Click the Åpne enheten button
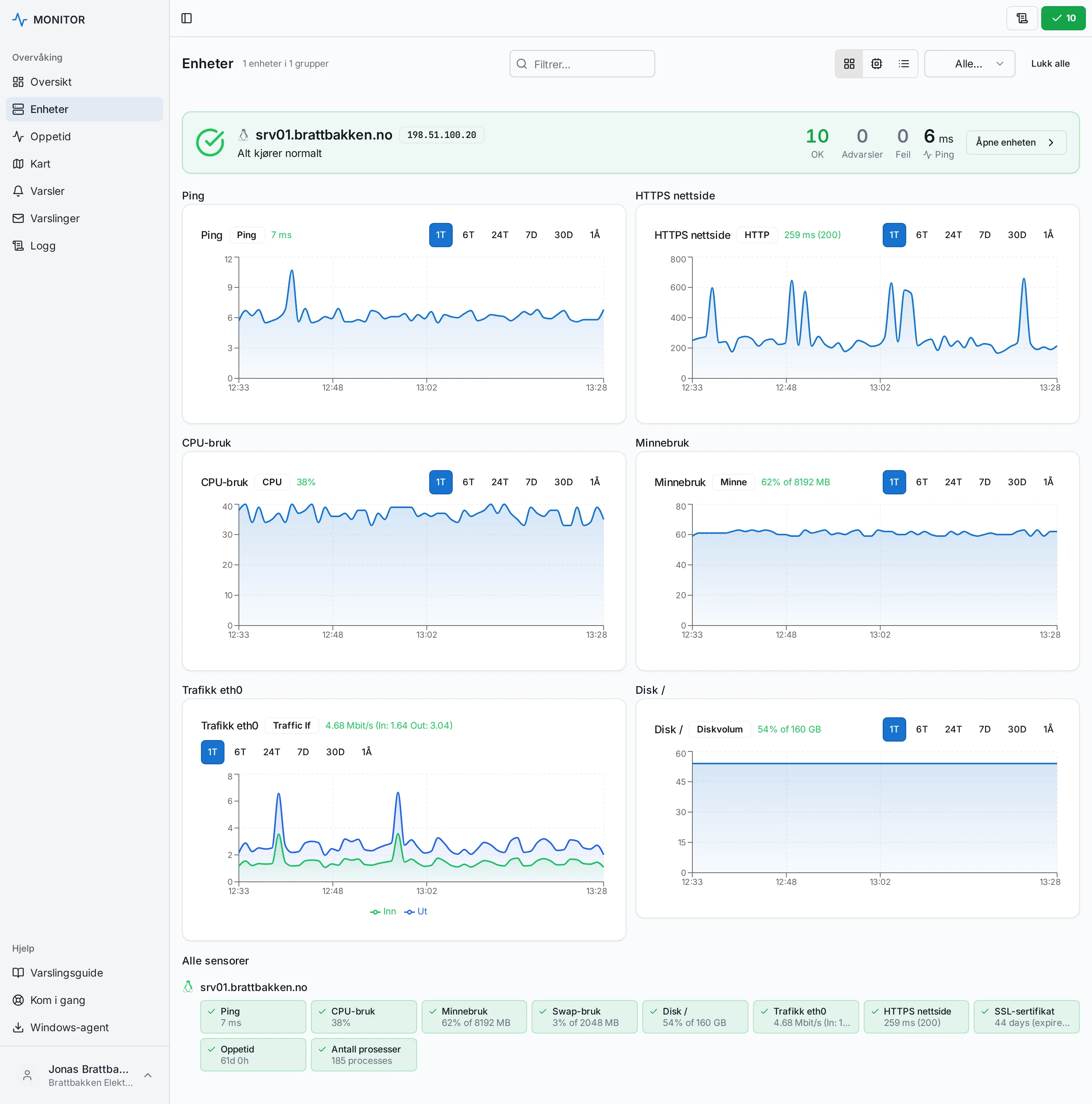This screenshot has height=1104, width=1092. pyautogui.click(x=1015, y=142)
